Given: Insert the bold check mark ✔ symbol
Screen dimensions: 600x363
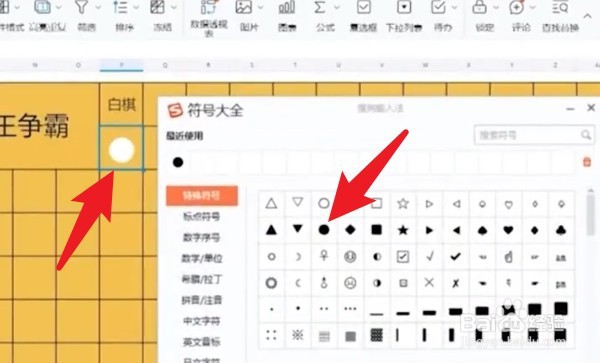Looking at the screenshot, I should 455,256.
